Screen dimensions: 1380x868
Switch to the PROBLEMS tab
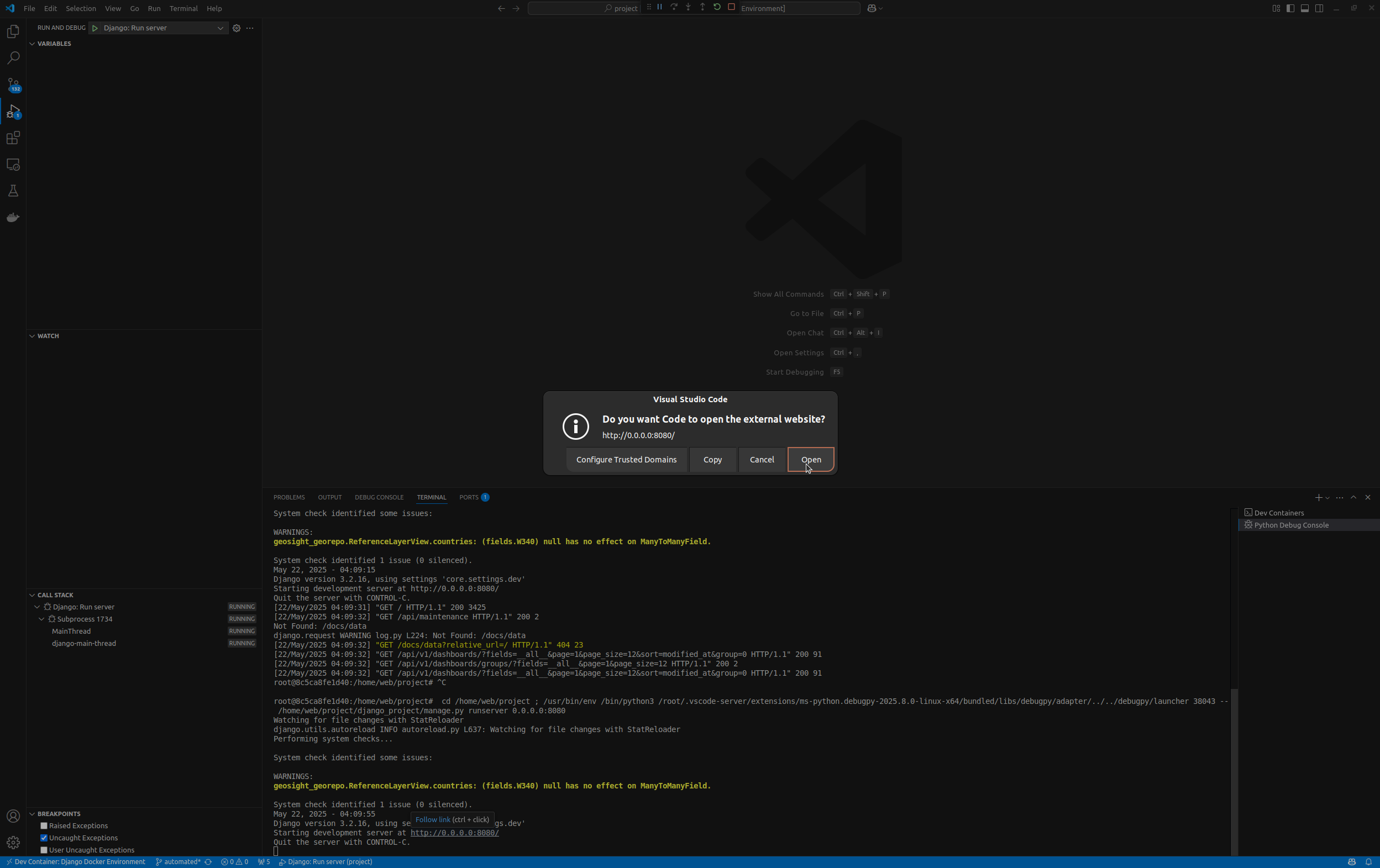289,497
